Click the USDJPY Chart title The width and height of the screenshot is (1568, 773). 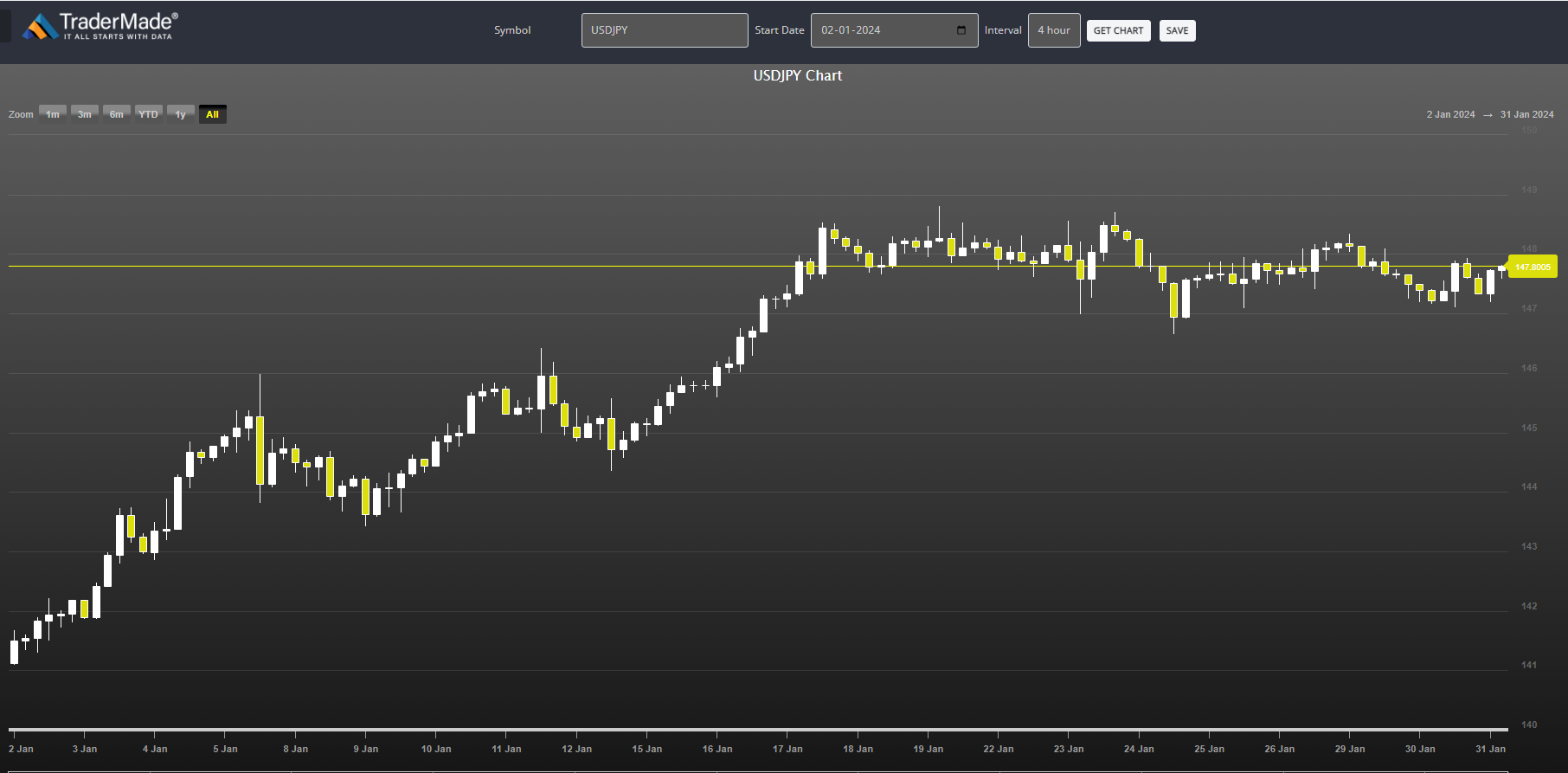tap(798, 76)
